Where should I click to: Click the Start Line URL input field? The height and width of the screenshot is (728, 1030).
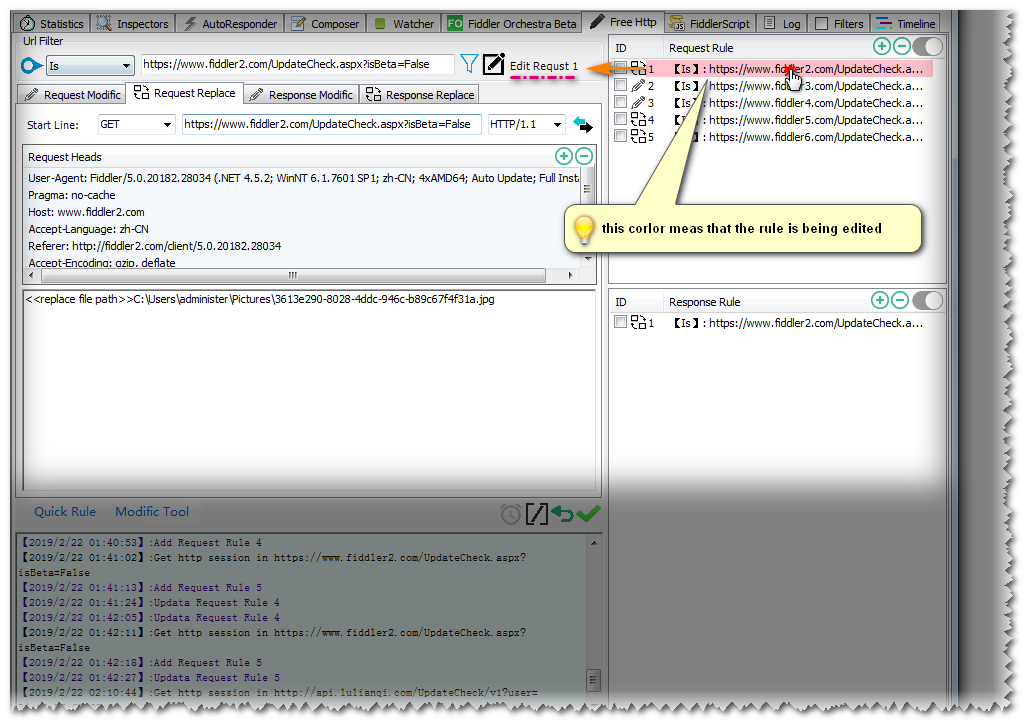331,124
